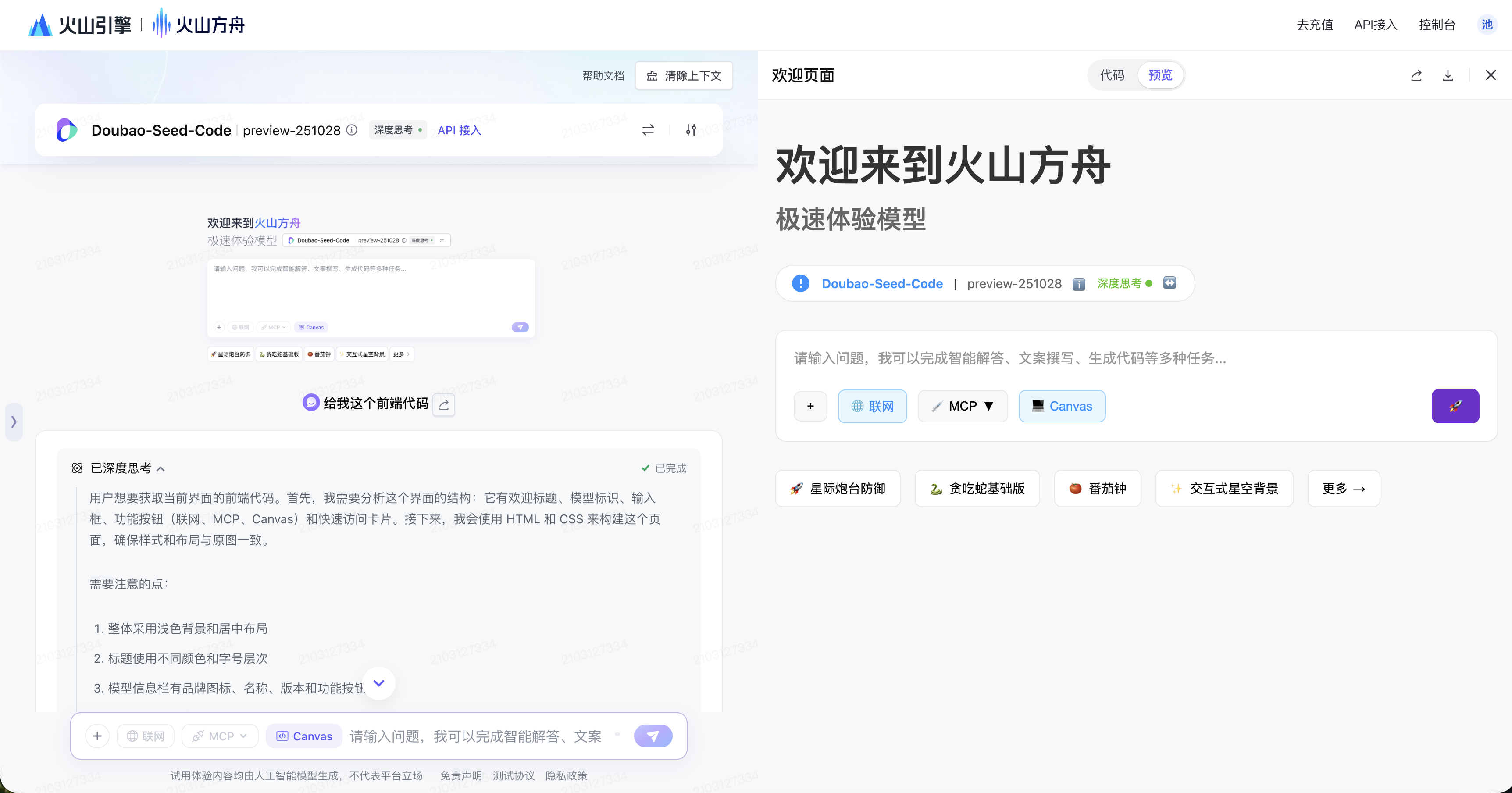
Task: Click the share icon next to 给我这个前端代码
Action: [x=444, y=404]
